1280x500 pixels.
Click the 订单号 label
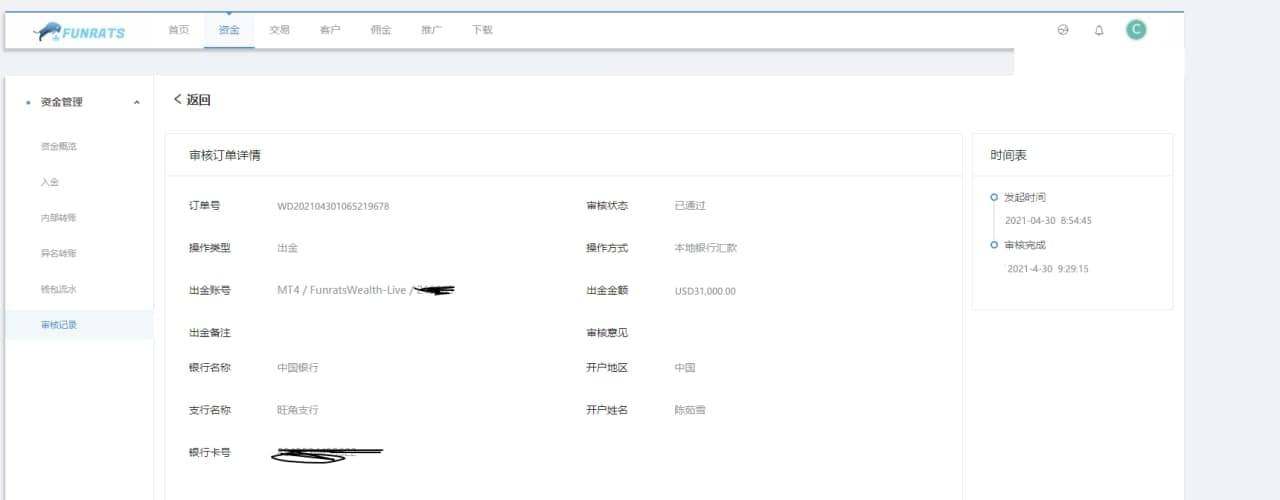[205, 205]
